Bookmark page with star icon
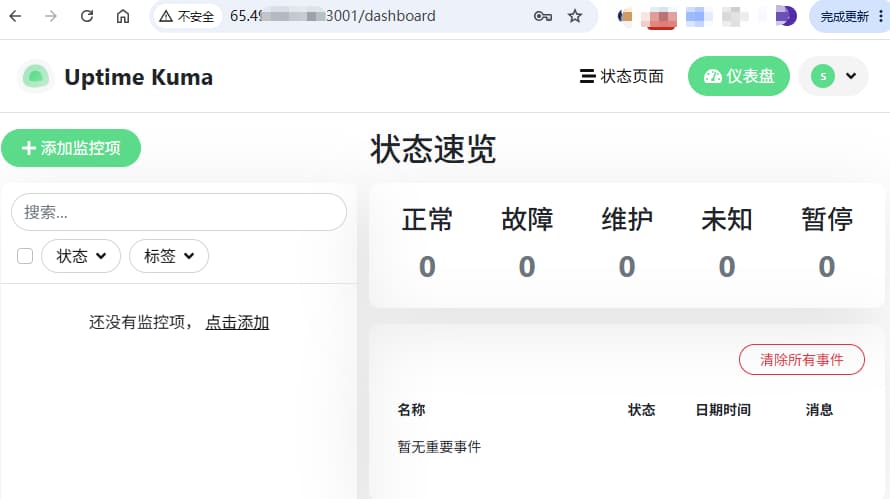 click(575, 16)
